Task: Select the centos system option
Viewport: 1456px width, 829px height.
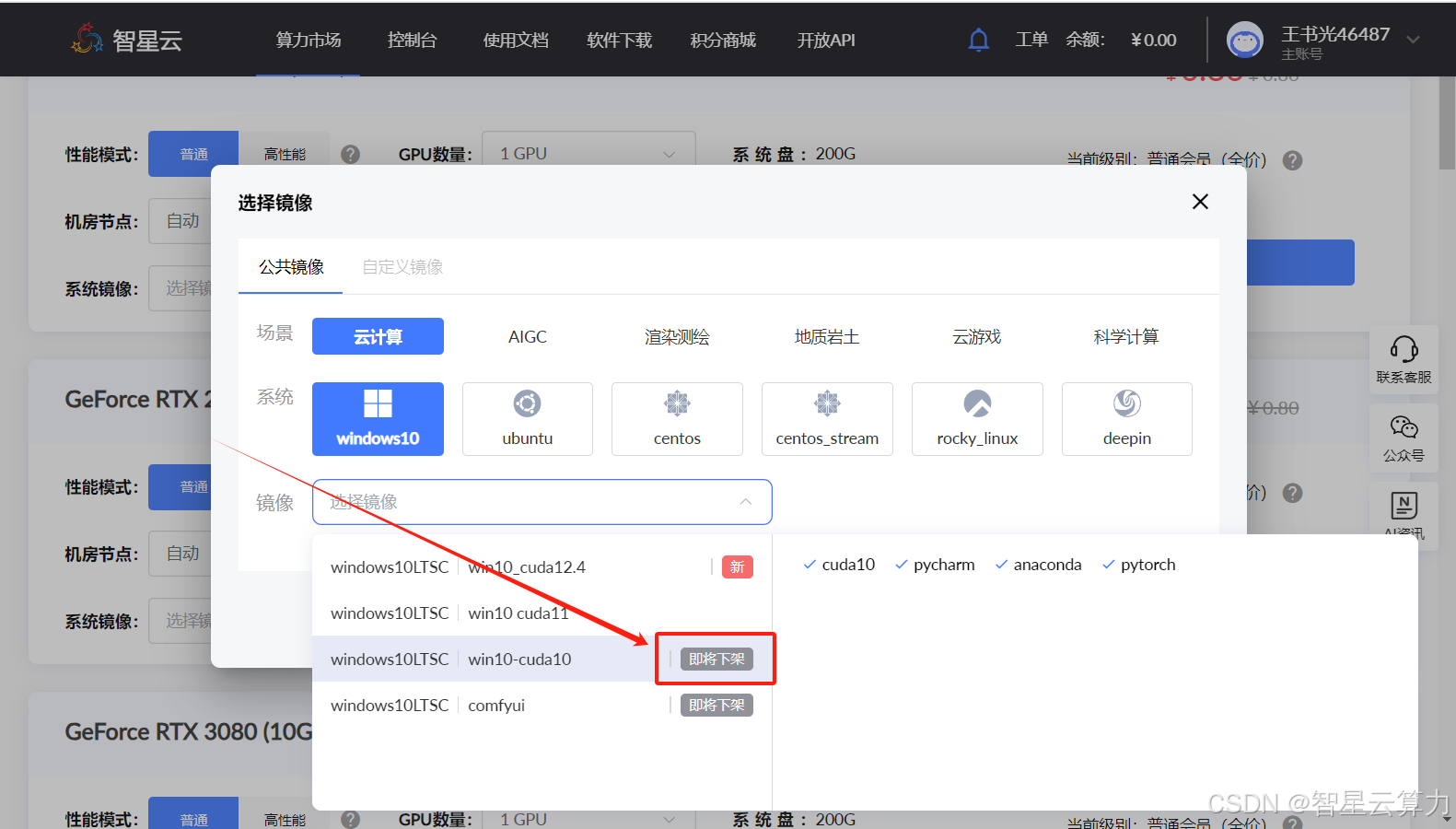Action: [x=677, y=419]
